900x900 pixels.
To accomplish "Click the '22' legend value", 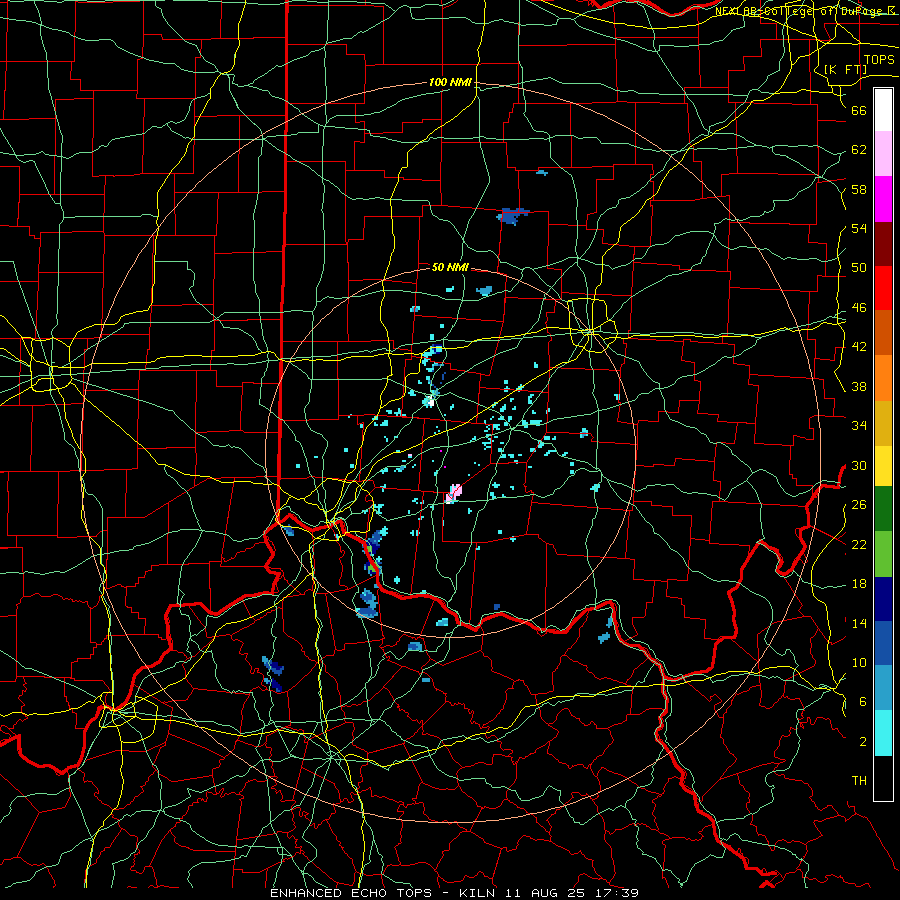I will (x=859, y=544).
